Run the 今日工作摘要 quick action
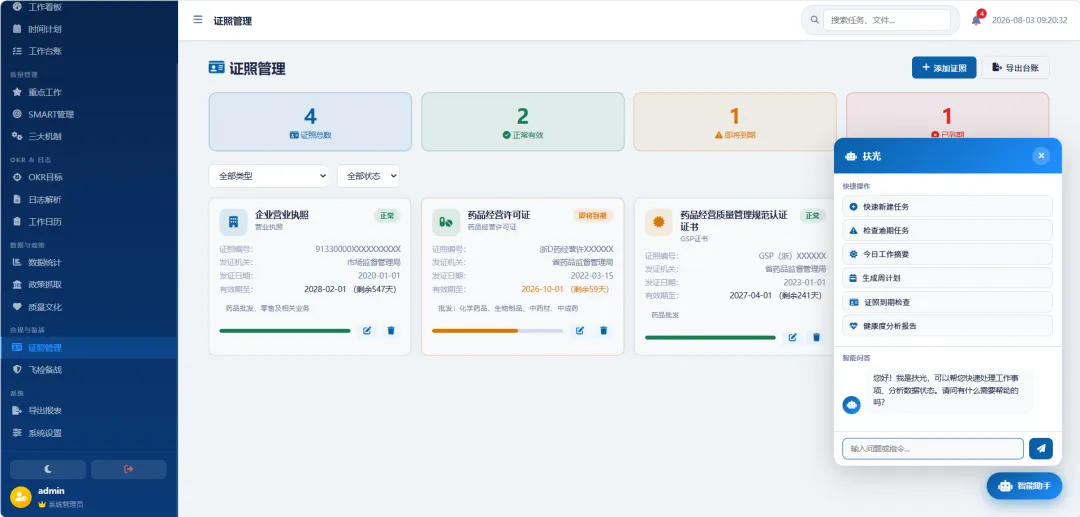Viewport: 1080px width, 517px height. coord(947,254)
